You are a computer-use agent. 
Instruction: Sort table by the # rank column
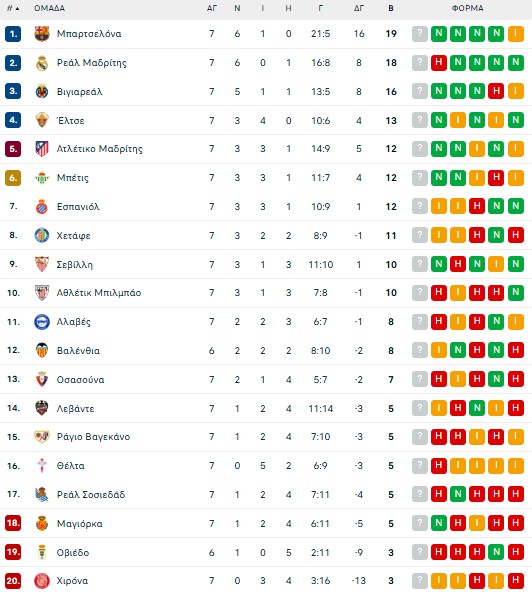pos(13,8)
